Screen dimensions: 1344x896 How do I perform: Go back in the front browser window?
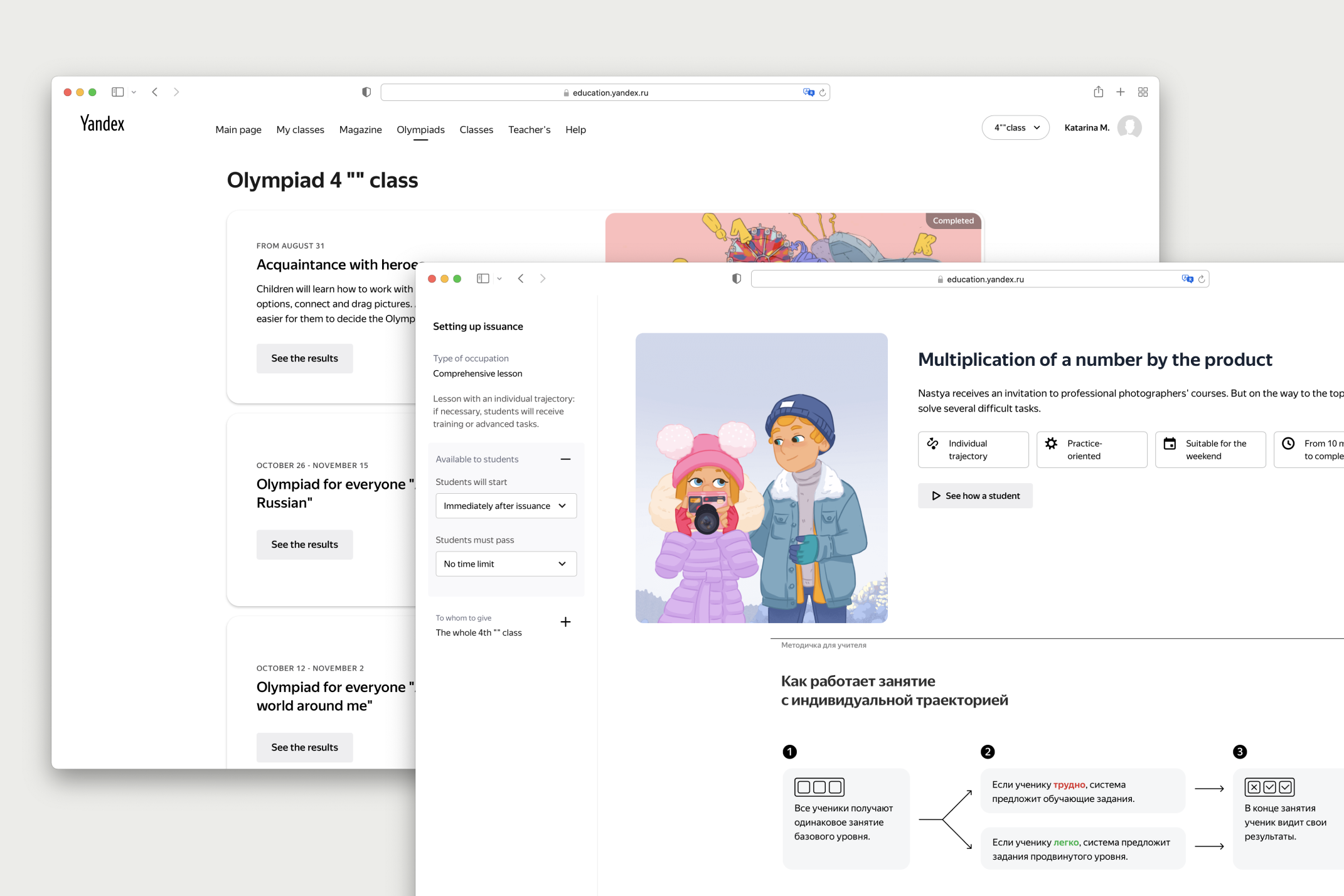click(x=521, y=279)
